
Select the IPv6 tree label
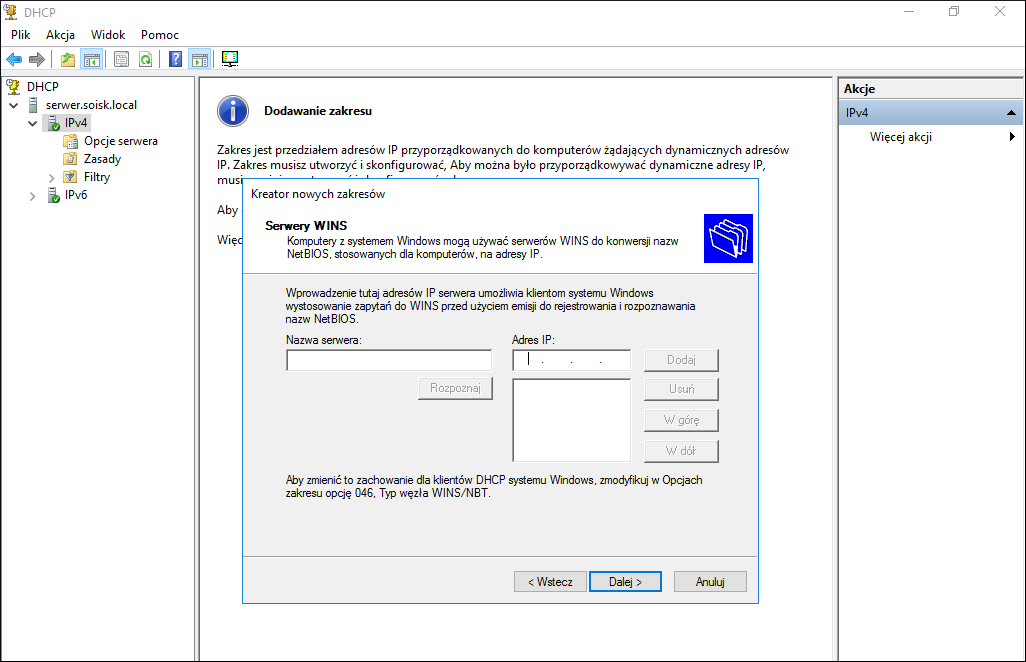[x=76, y=195]
